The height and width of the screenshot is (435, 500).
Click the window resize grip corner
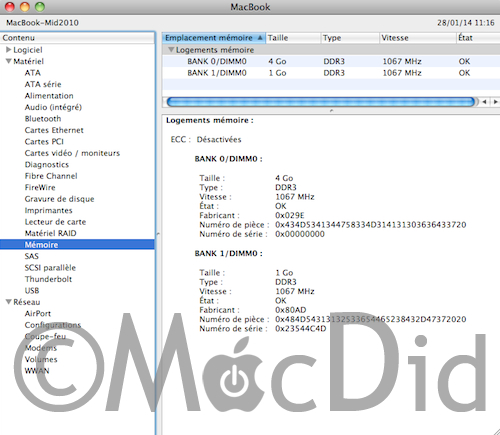click(496, 431)
